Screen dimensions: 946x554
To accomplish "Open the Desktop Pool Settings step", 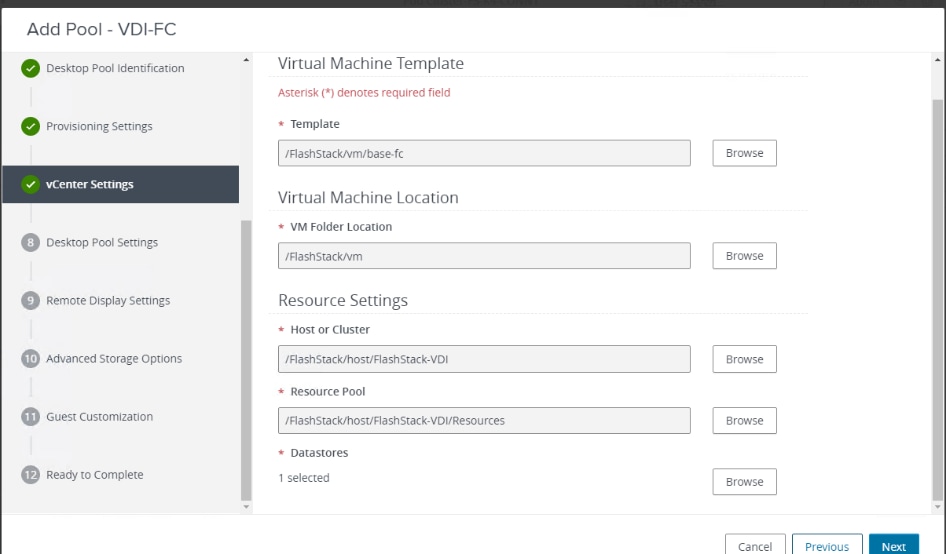I will pyautogui.click(x=102, y=243).
